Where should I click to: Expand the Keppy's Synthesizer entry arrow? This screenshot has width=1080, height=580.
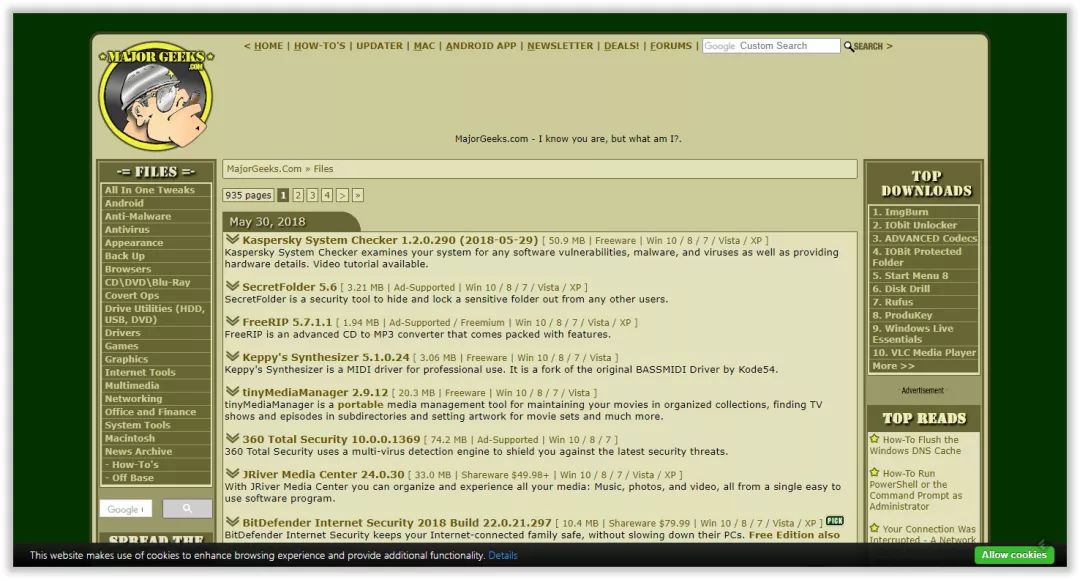pyautogui.click(x=232, y=356)
